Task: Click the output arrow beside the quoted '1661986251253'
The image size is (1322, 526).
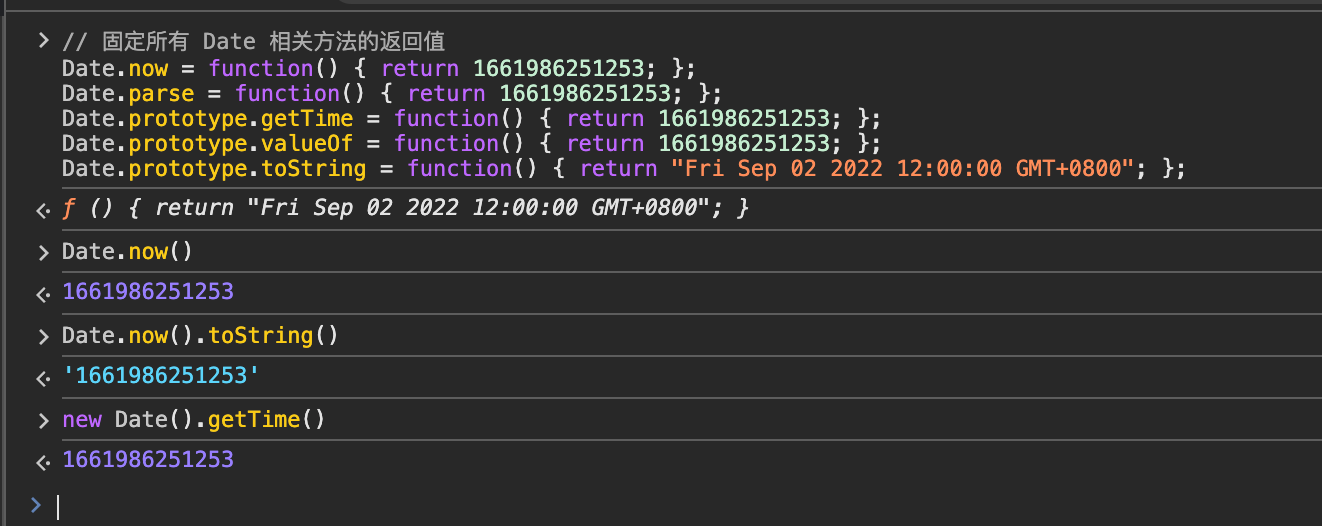Action: [x=43, y=379]
